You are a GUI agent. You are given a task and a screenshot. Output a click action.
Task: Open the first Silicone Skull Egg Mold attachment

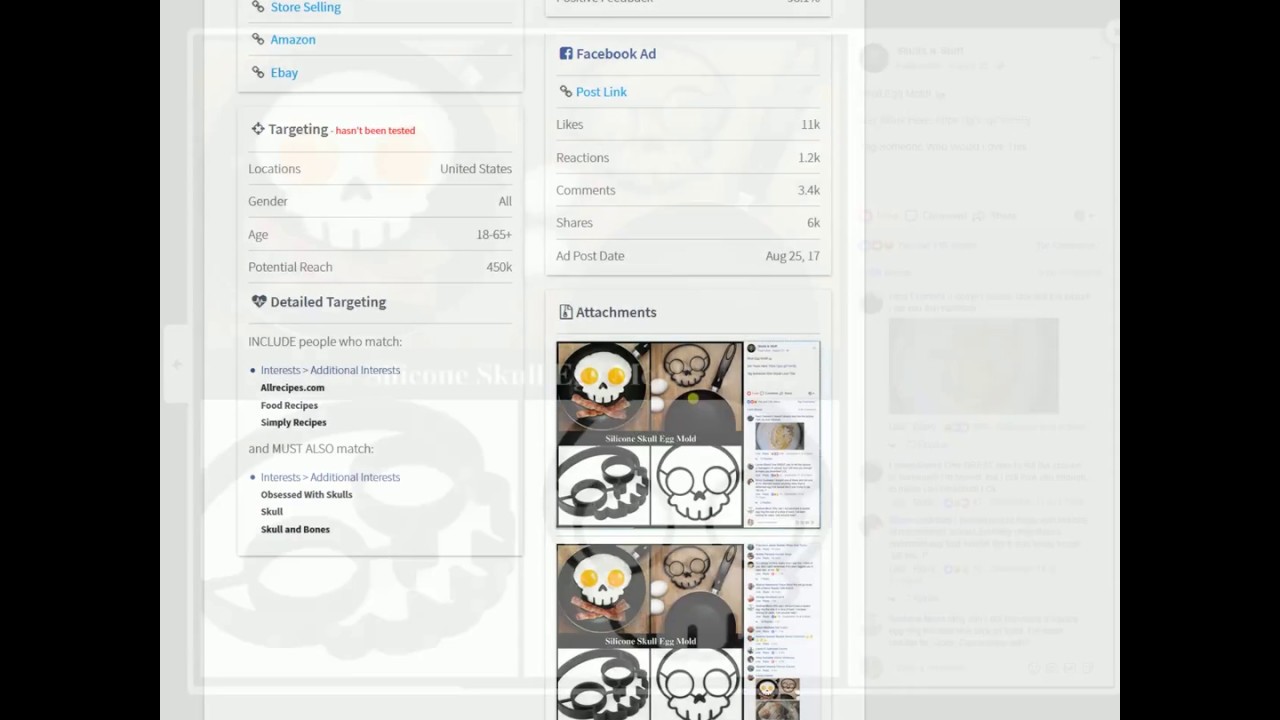tap(688, 434)
